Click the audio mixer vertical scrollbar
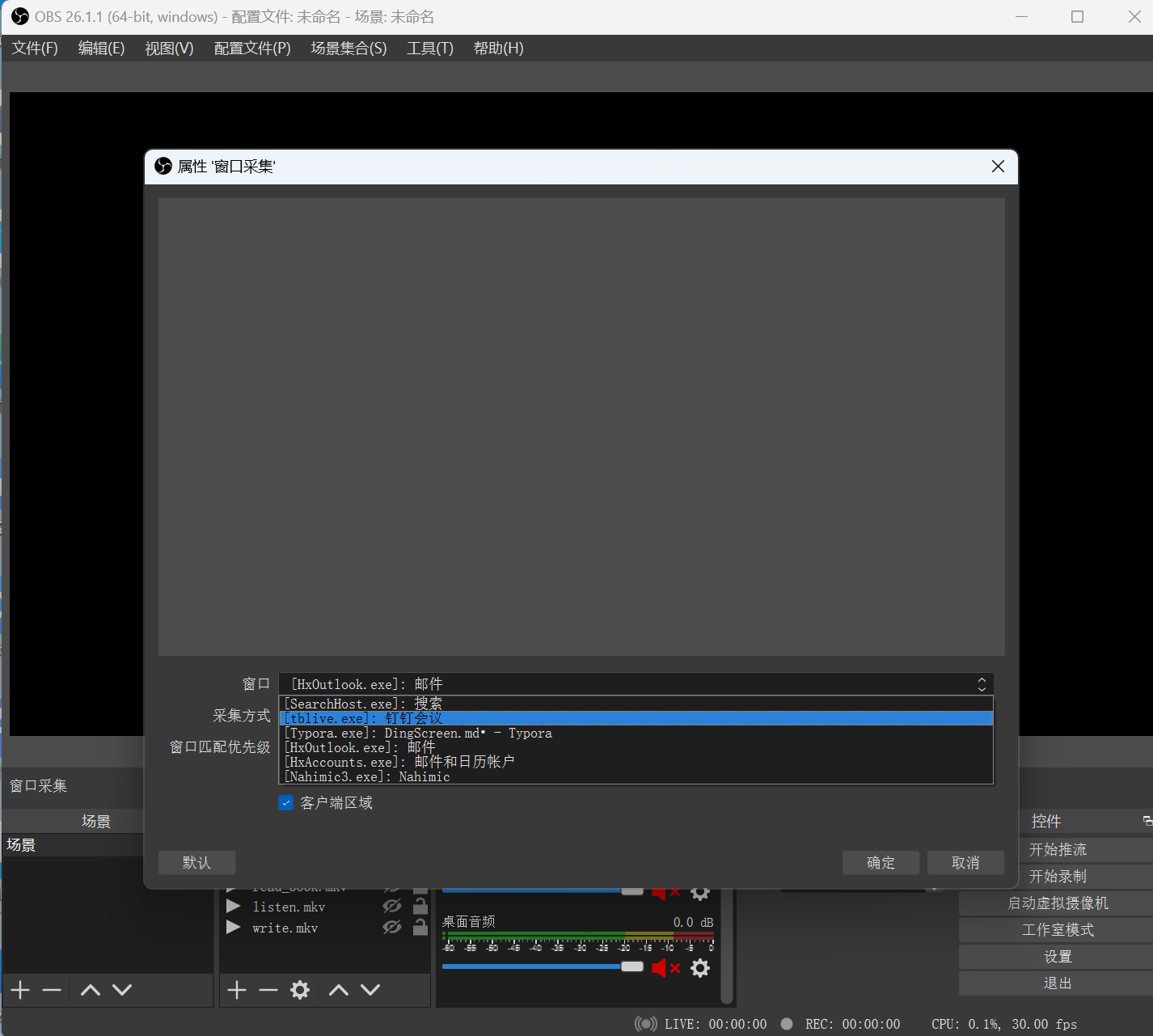 (x=726, y=946)
